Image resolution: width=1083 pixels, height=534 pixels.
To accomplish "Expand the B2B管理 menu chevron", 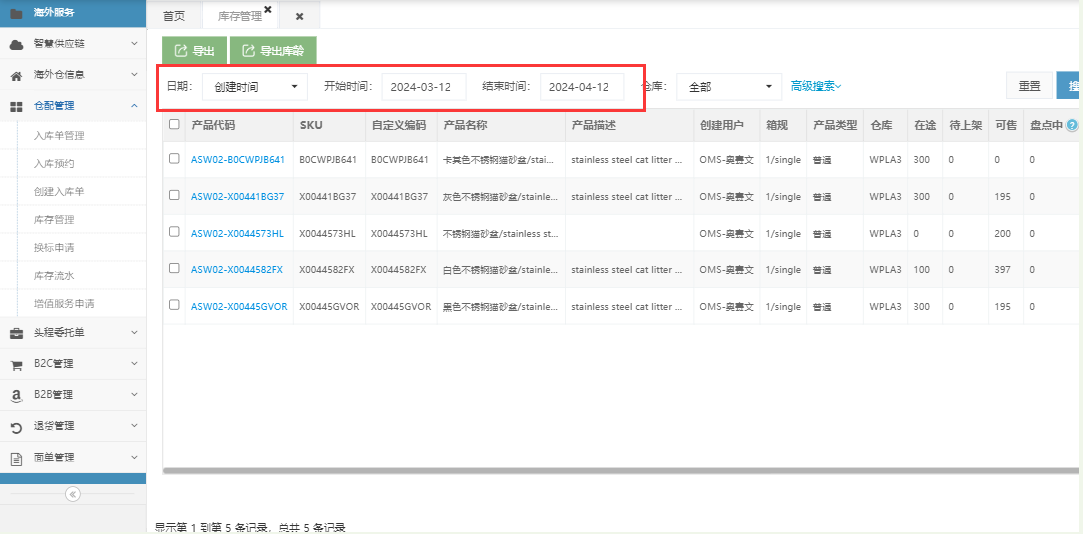I will 134,395.
